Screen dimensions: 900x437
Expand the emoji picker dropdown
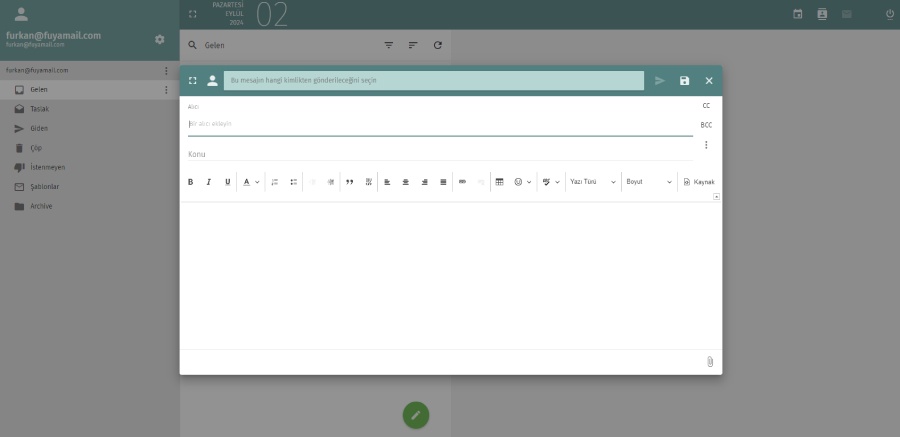point(522,182)
